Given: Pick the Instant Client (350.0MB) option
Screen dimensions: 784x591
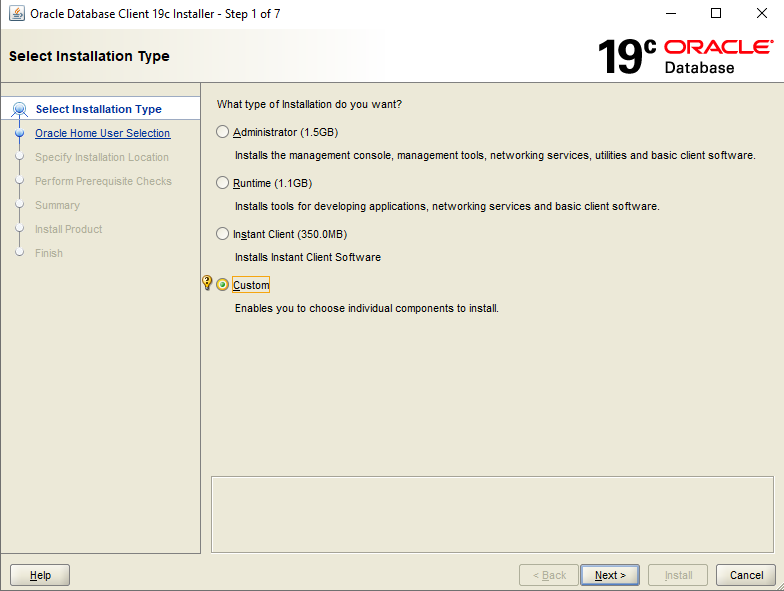Looking at the screenshot, I should point(222,234).
